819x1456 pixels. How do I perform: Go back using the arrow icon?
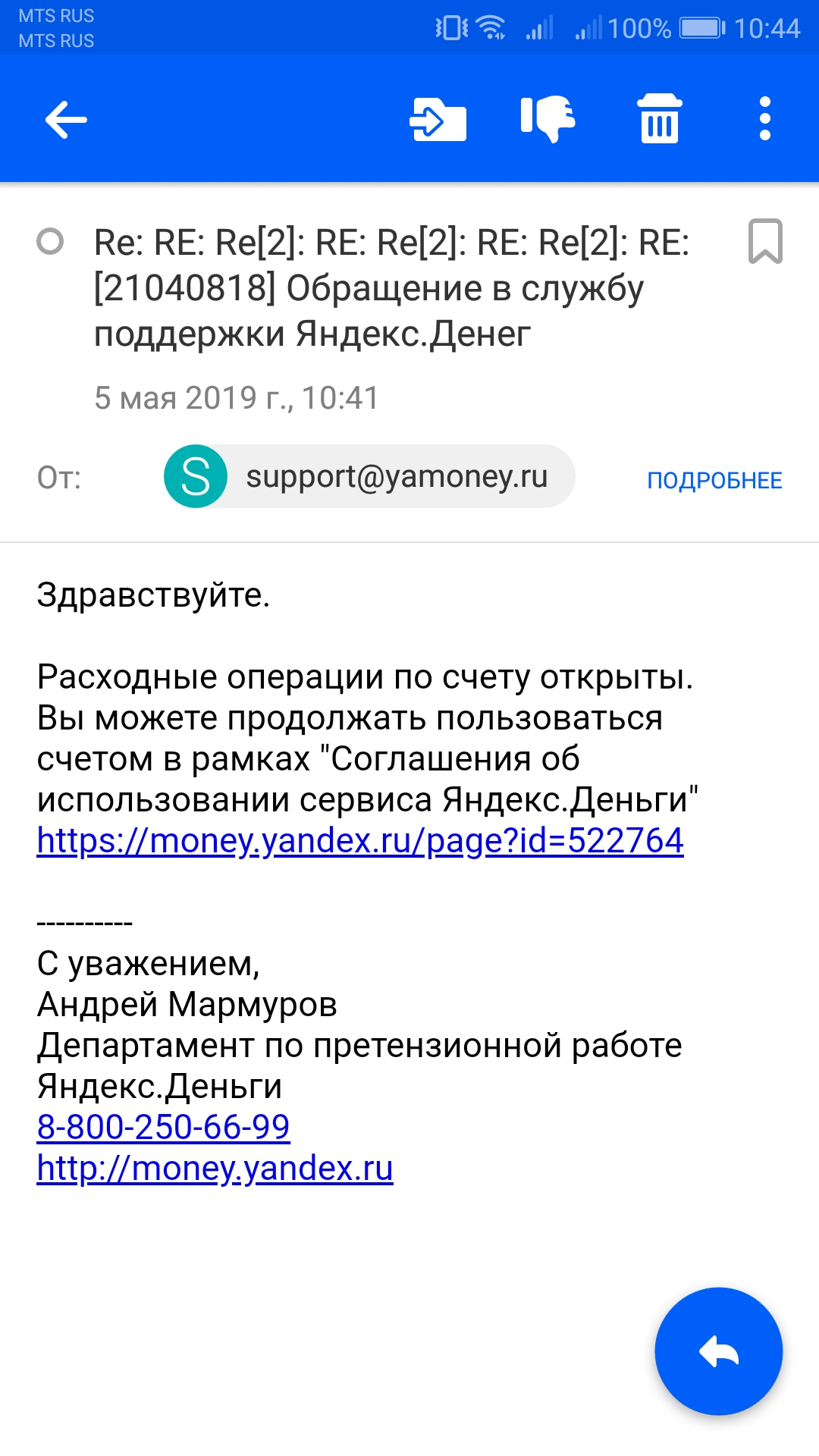tap(66, 120)
